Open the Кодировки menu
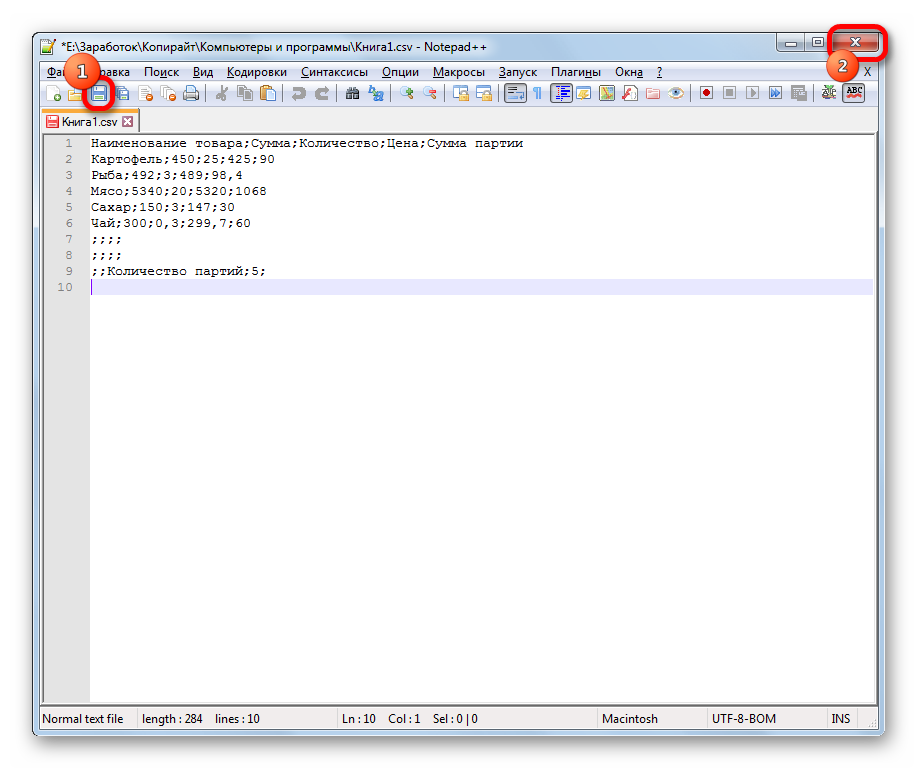 click(256, 72)
